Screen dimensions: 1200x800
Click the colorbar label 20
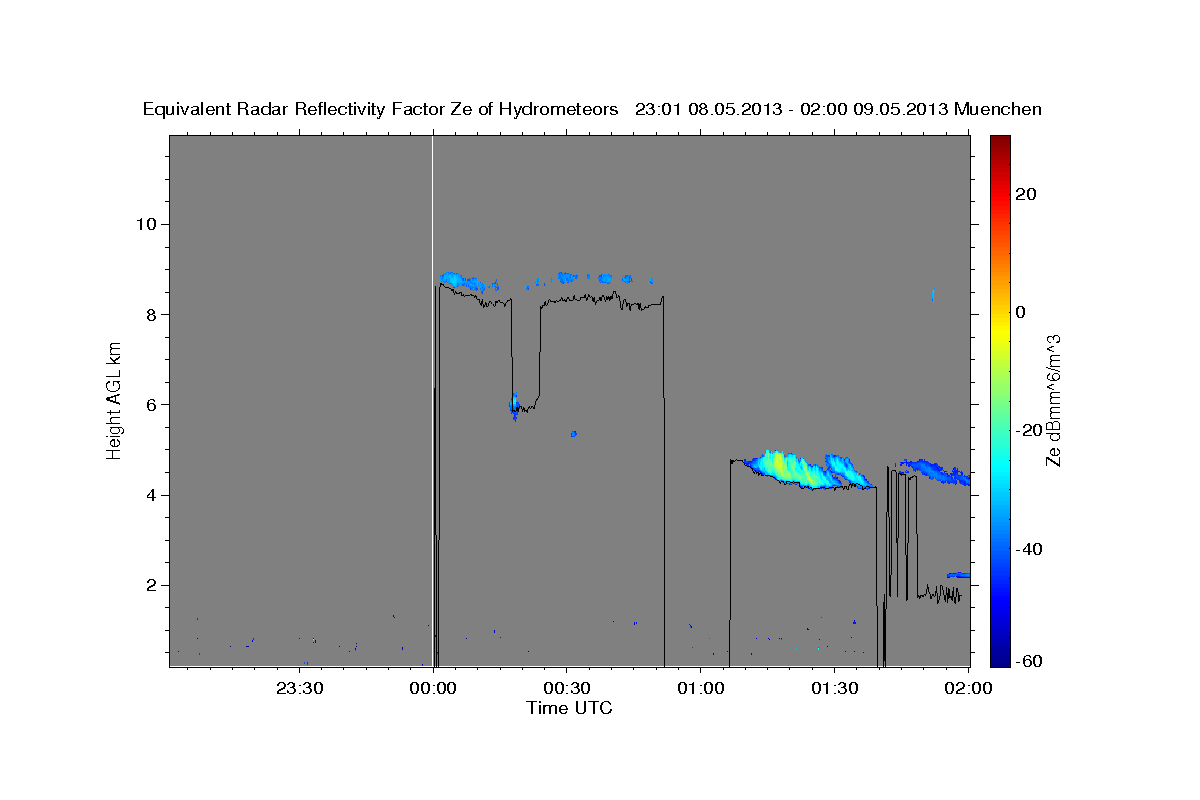(1026, 194)
